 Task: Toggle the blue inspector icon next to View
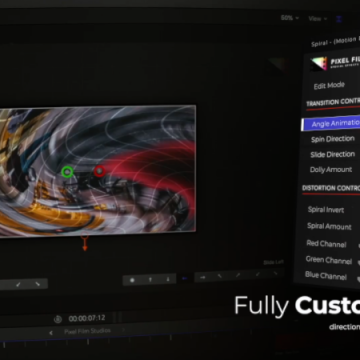point(339,19)
